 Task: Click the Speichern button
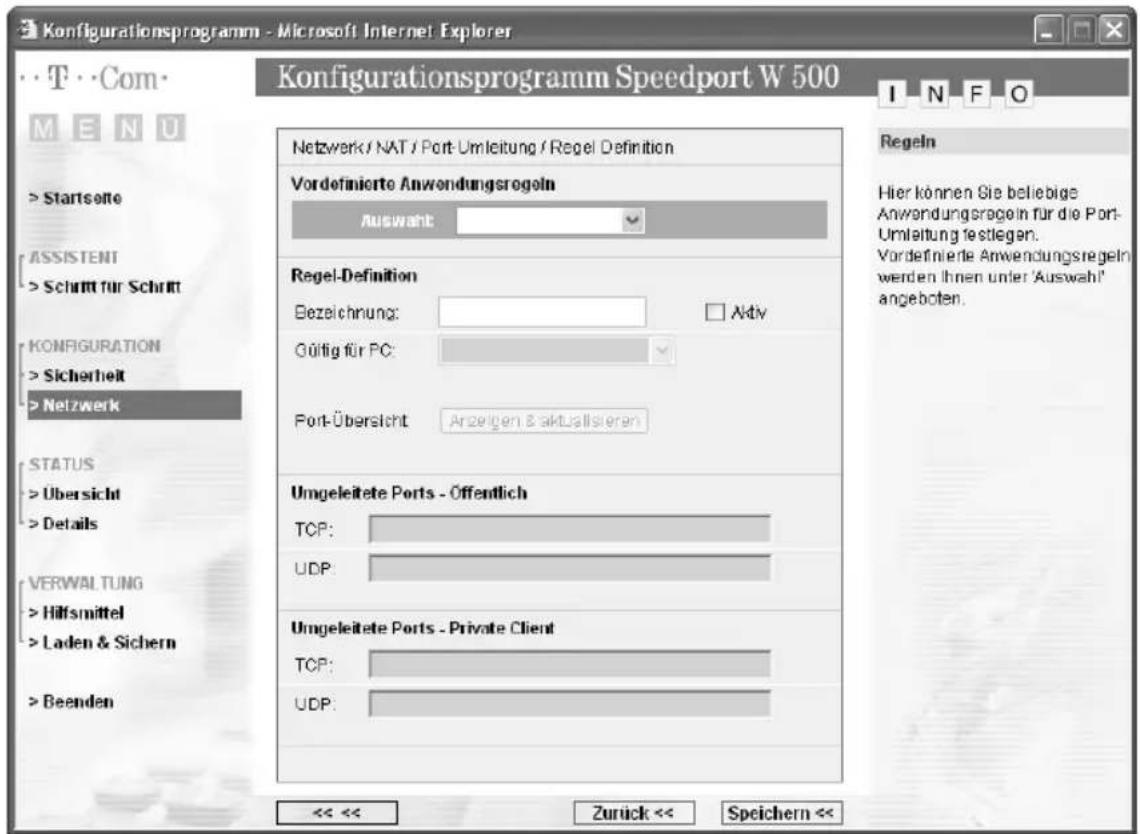pos(782,813)
